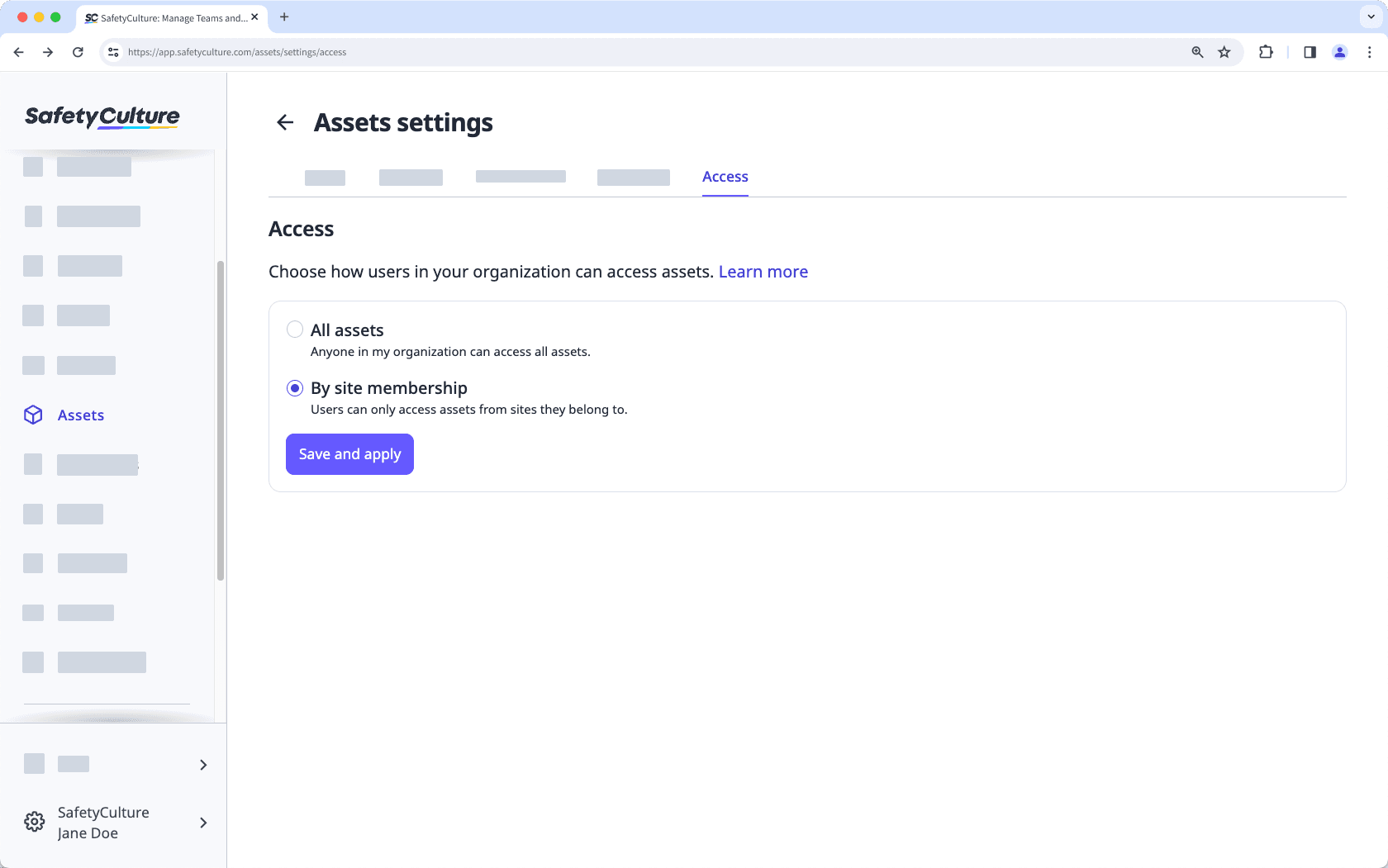The width and height of the screenshot is (1388, 868).
Task: Reload the page
Action: (x=78, y=51)
